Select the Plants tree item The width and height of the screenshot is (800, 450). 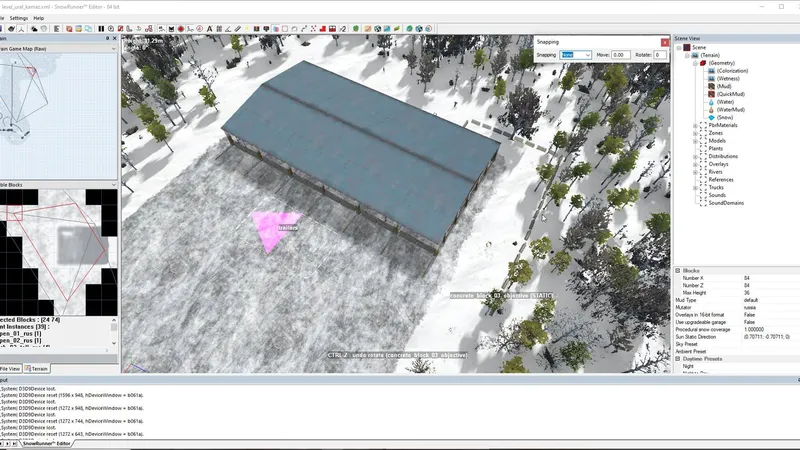click(715, 148)
